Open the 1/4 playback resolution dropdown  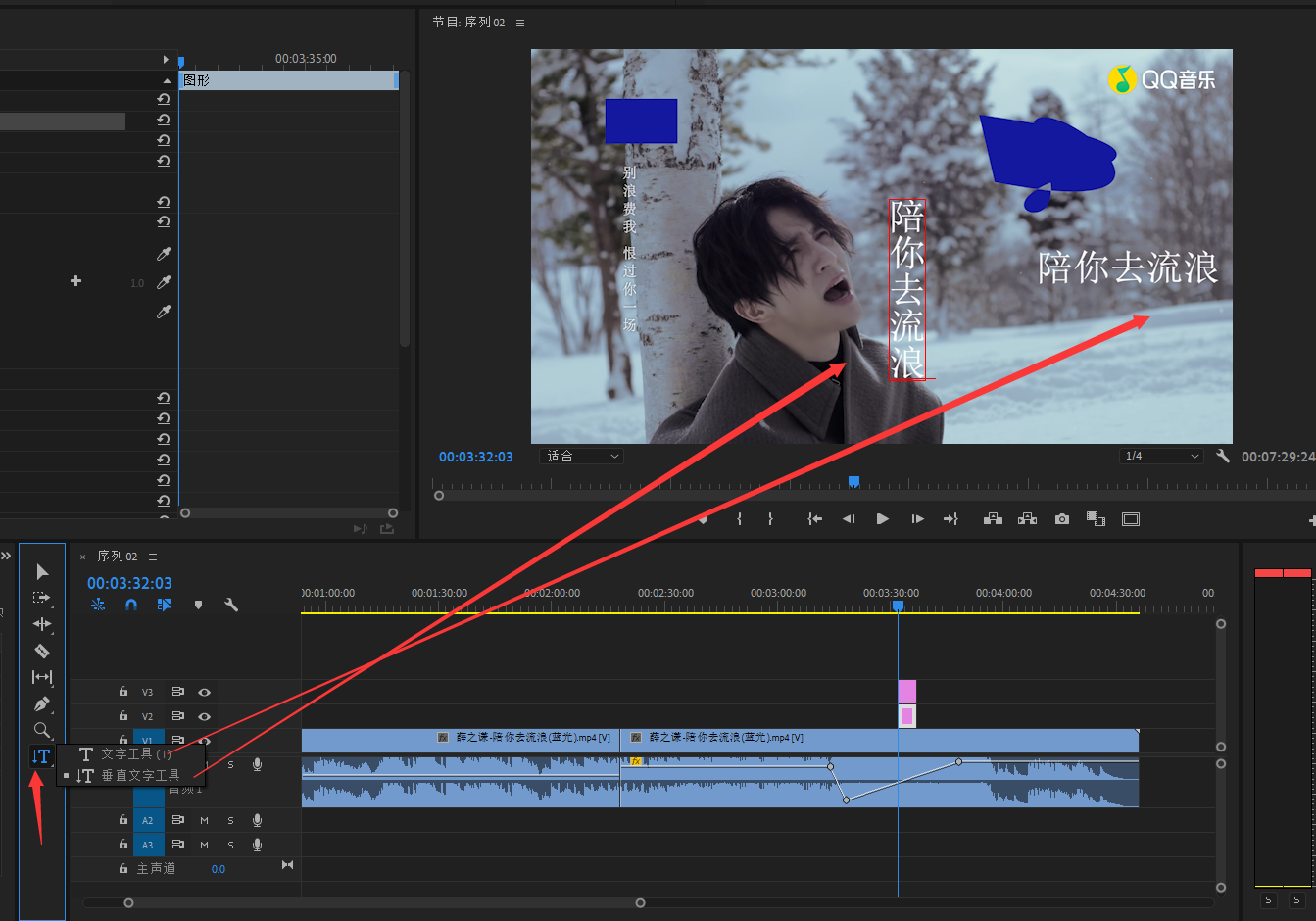point(1161,457)
